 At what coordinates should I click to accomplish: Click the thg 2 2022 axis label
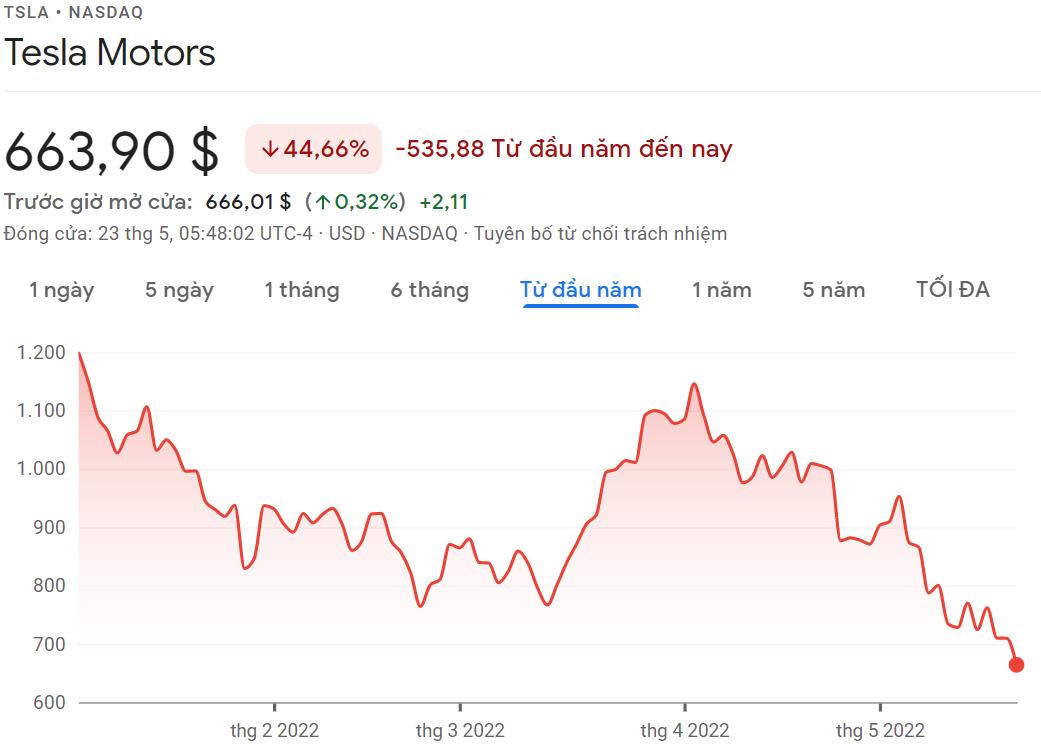tap(274, 730)
